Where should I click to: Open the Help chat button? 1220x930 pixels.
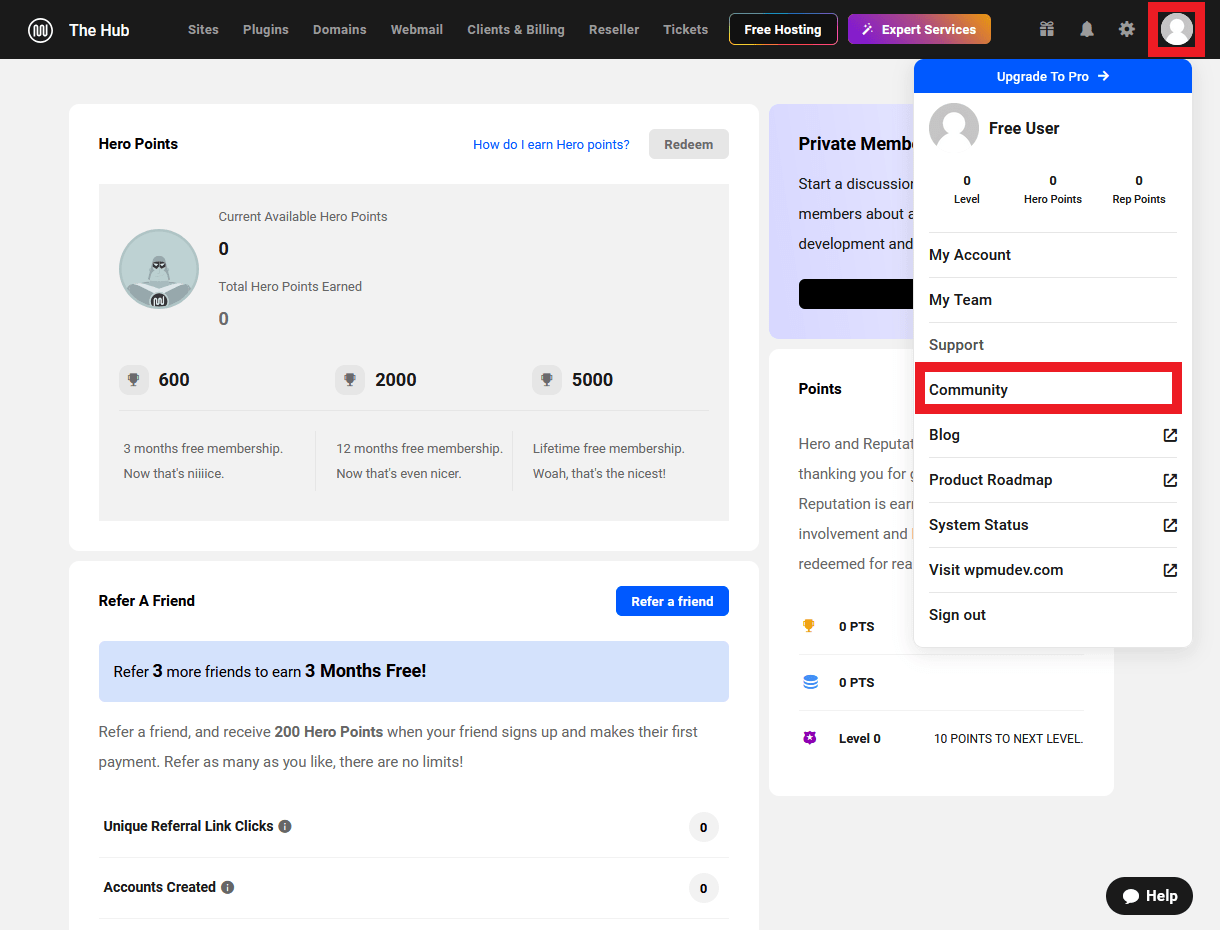pyautogui.click(x=1149, y=896)
